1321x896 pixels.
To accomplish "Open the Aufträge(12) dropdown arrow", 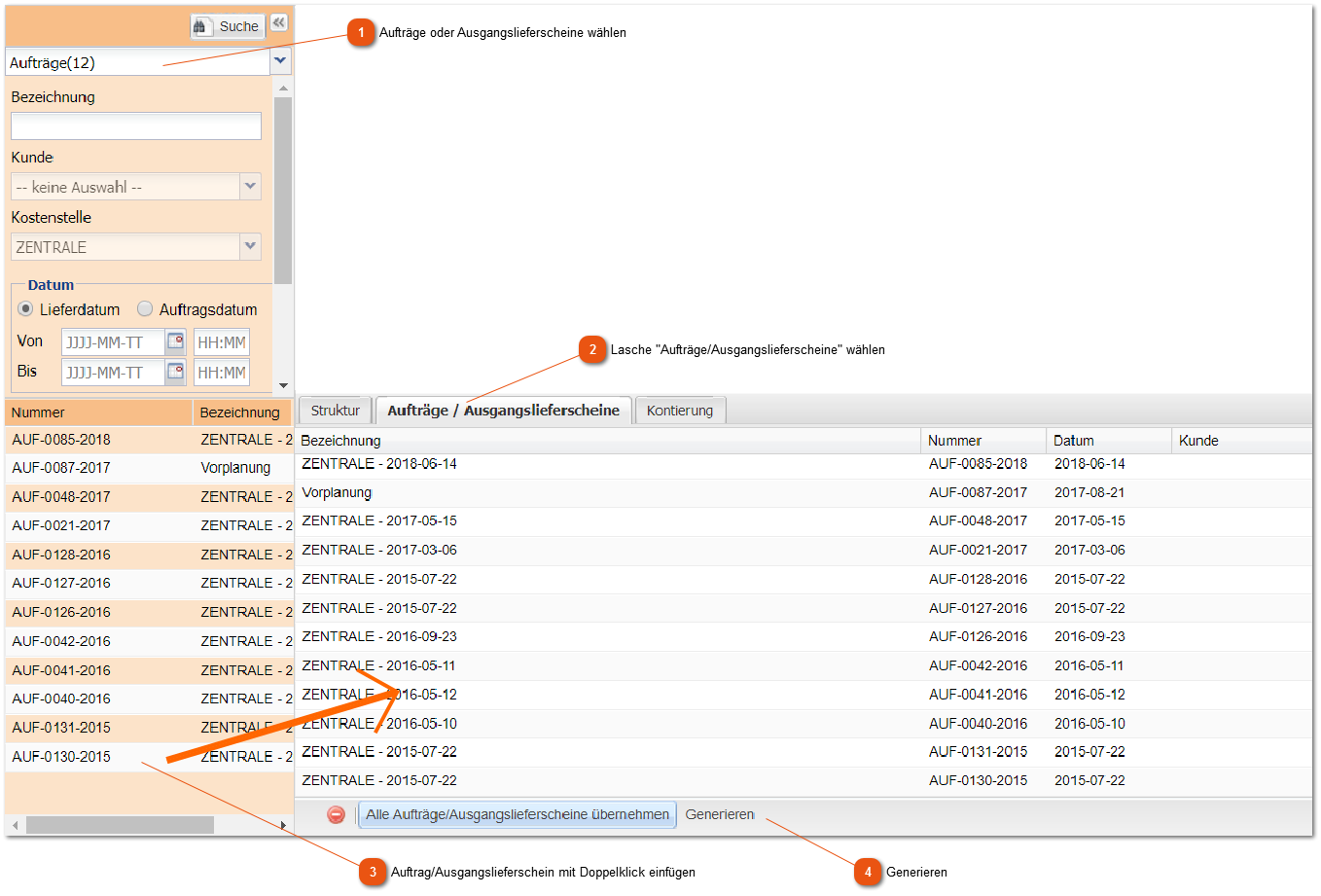I will (x=280, y=61).
